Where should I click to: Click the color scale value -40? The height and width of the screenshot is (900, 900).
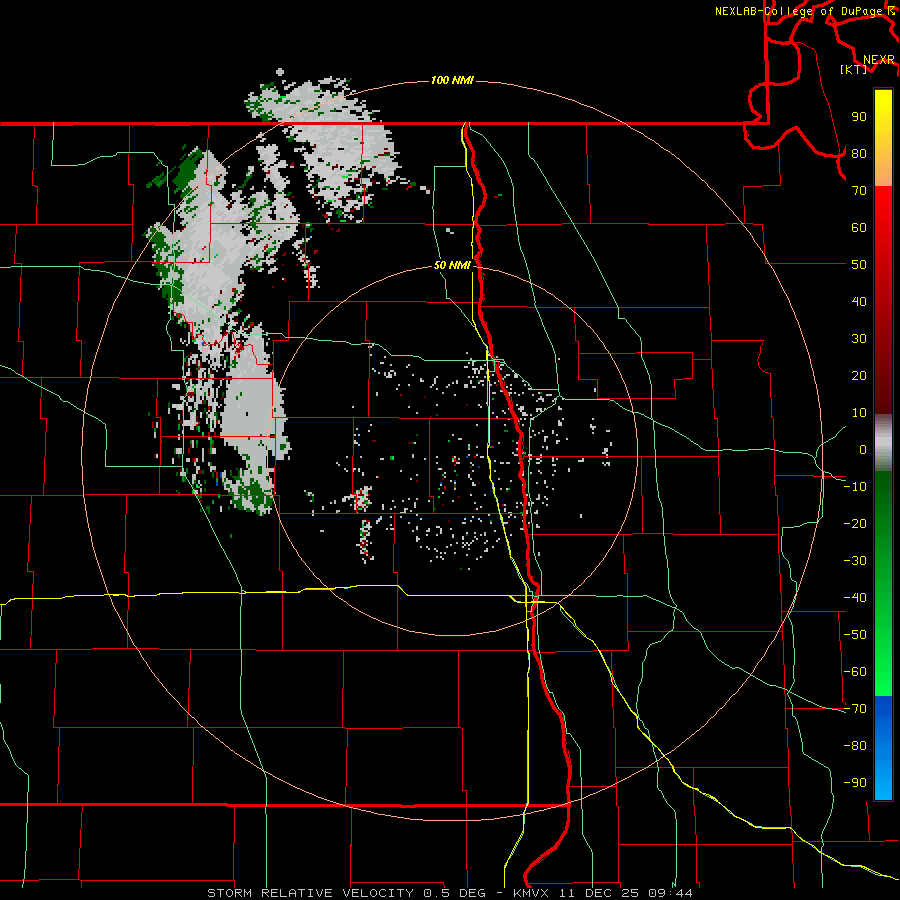pyautogui.click(x=855, y=598)
